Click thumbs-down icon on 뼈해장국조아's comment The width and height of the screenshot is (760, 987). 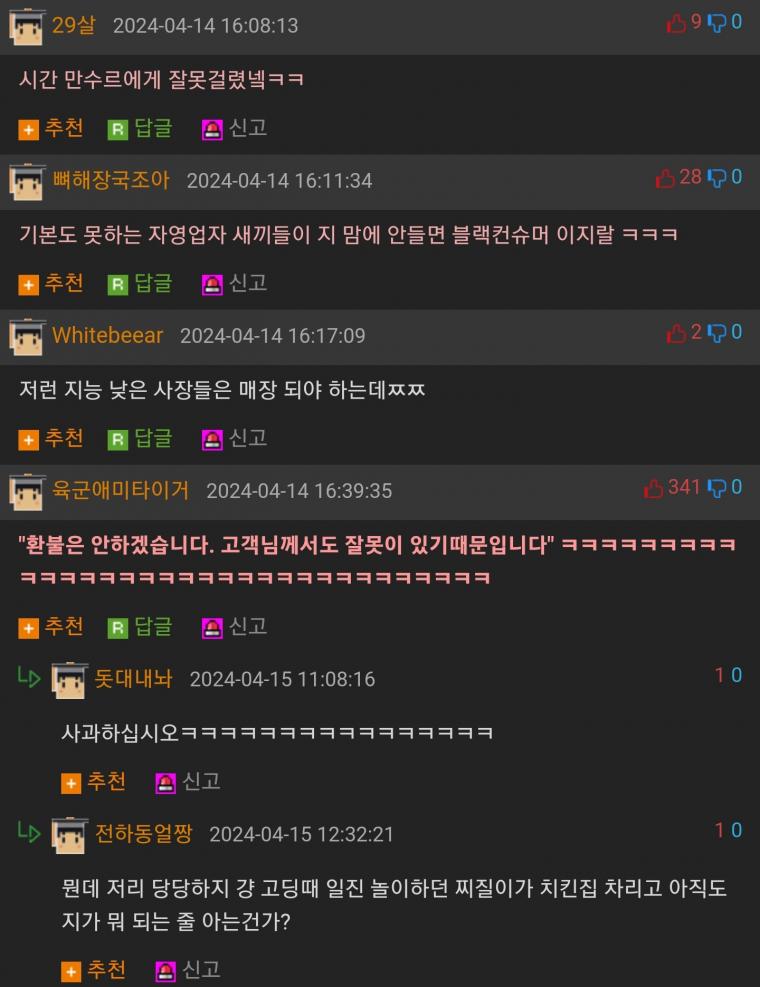pyautogui.click(x=717, y=178)
